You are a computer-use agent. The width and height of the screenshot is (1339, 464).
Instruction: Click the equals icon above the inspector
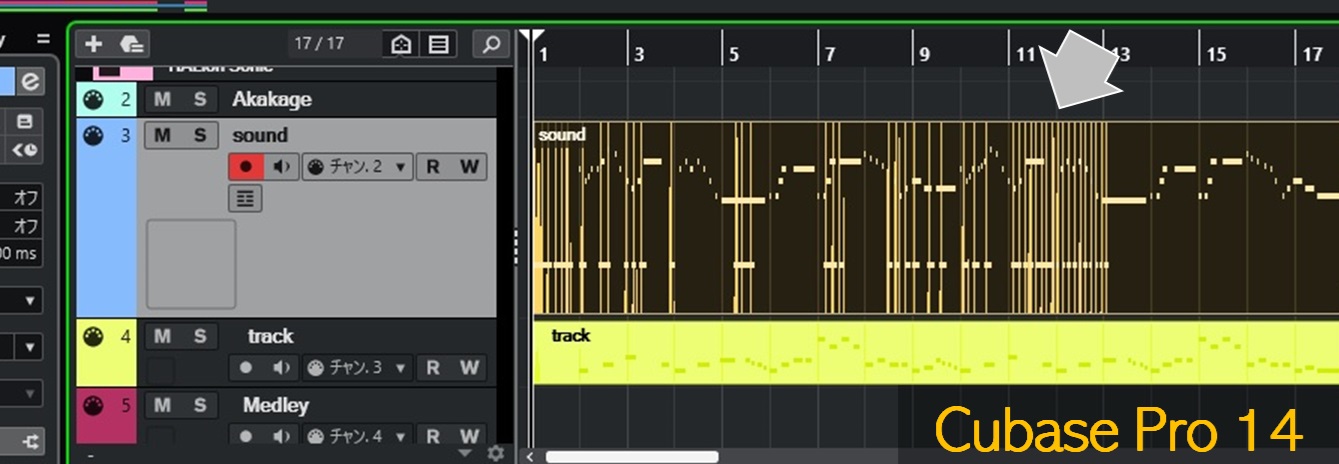43,39
